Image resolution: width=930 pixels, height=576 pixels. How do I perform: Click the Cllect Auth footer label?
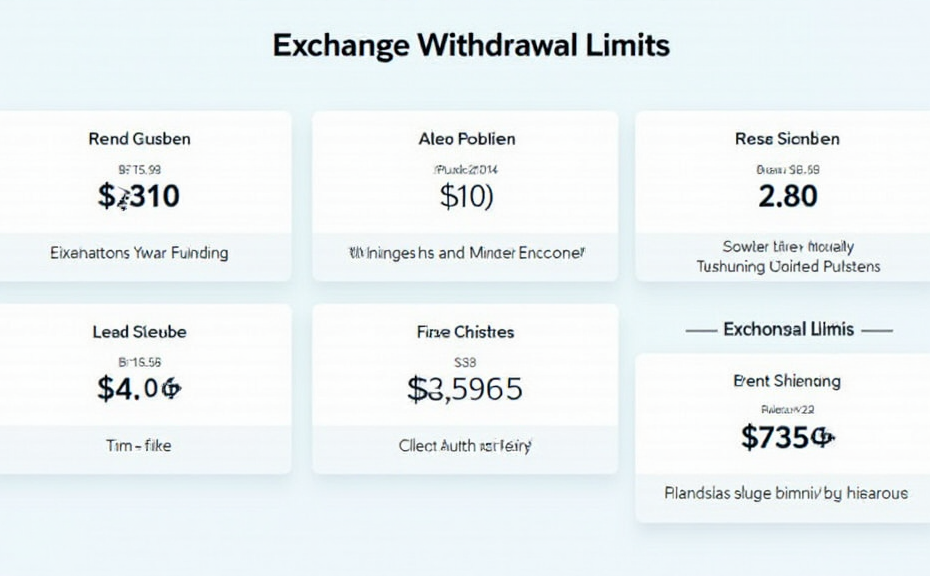tap(465, 446)
